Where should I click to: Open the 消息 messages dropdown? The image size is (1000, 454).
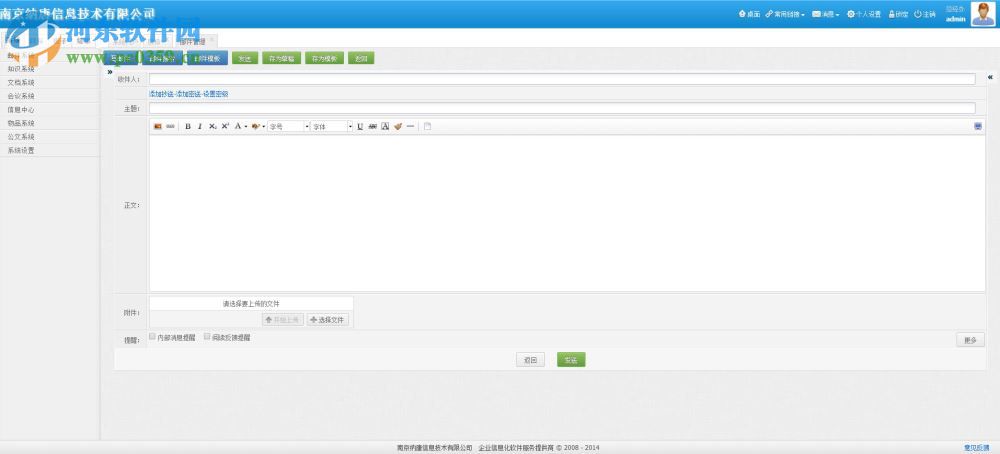click(825, 14)
